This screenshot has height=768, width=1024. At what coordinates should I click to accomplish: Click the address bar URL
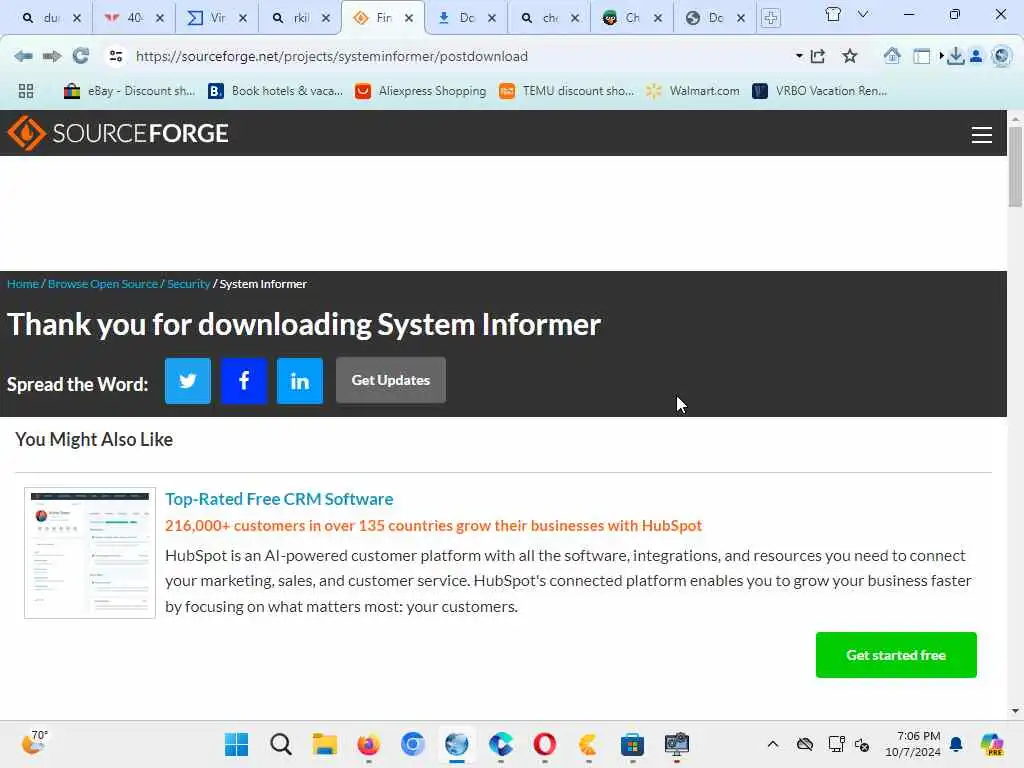pos(331,56)
